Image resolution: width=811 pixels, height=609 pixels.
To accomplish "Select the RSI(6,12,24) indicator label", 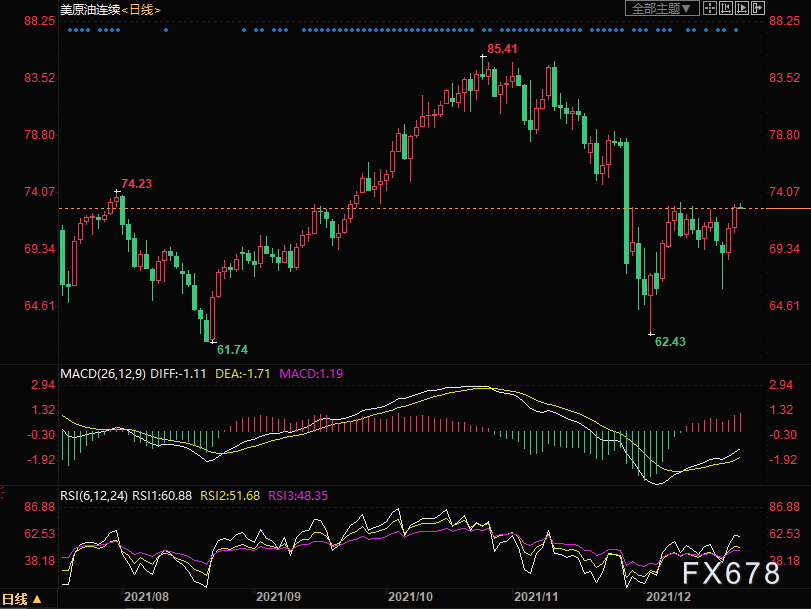I will 94,496.
